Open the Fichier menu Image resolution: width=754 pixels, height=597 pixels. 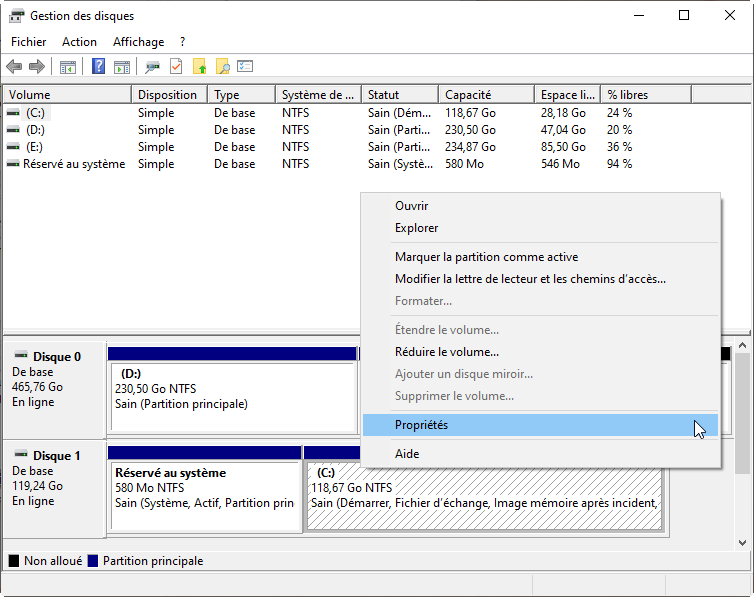point(29,42)
